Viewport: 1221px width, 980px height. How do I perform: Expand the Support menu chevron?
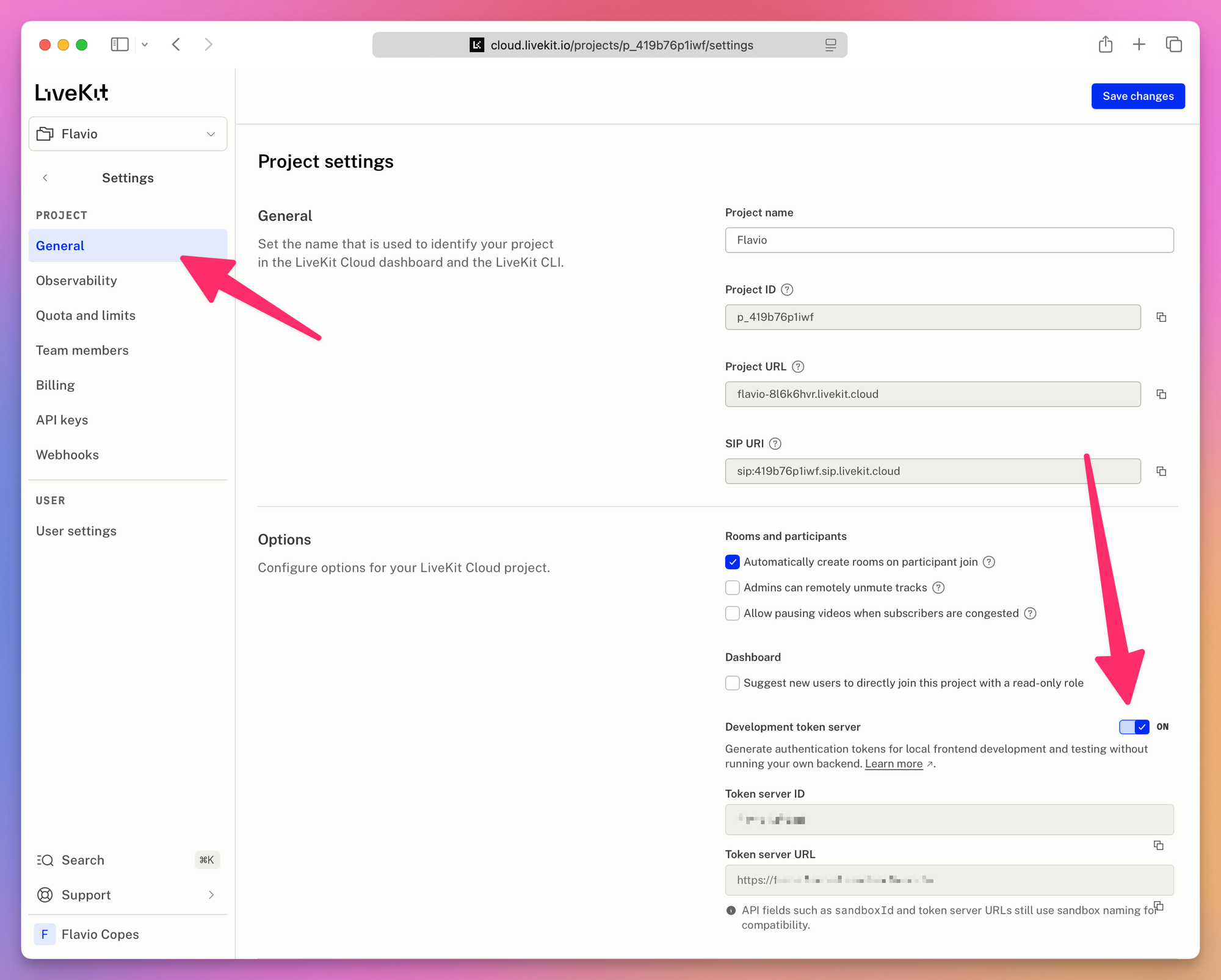(211, 895)
